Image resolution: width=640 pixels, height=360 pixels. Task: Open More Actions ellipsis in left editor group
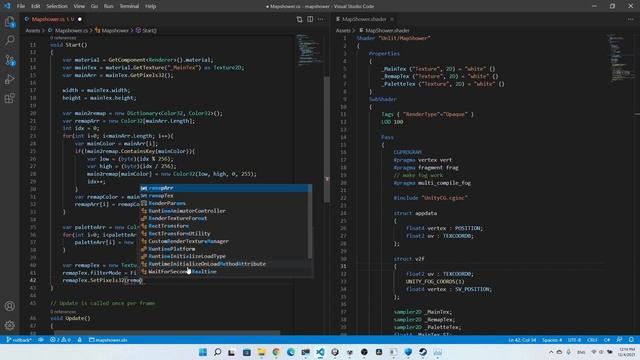(x=321, y=19)
